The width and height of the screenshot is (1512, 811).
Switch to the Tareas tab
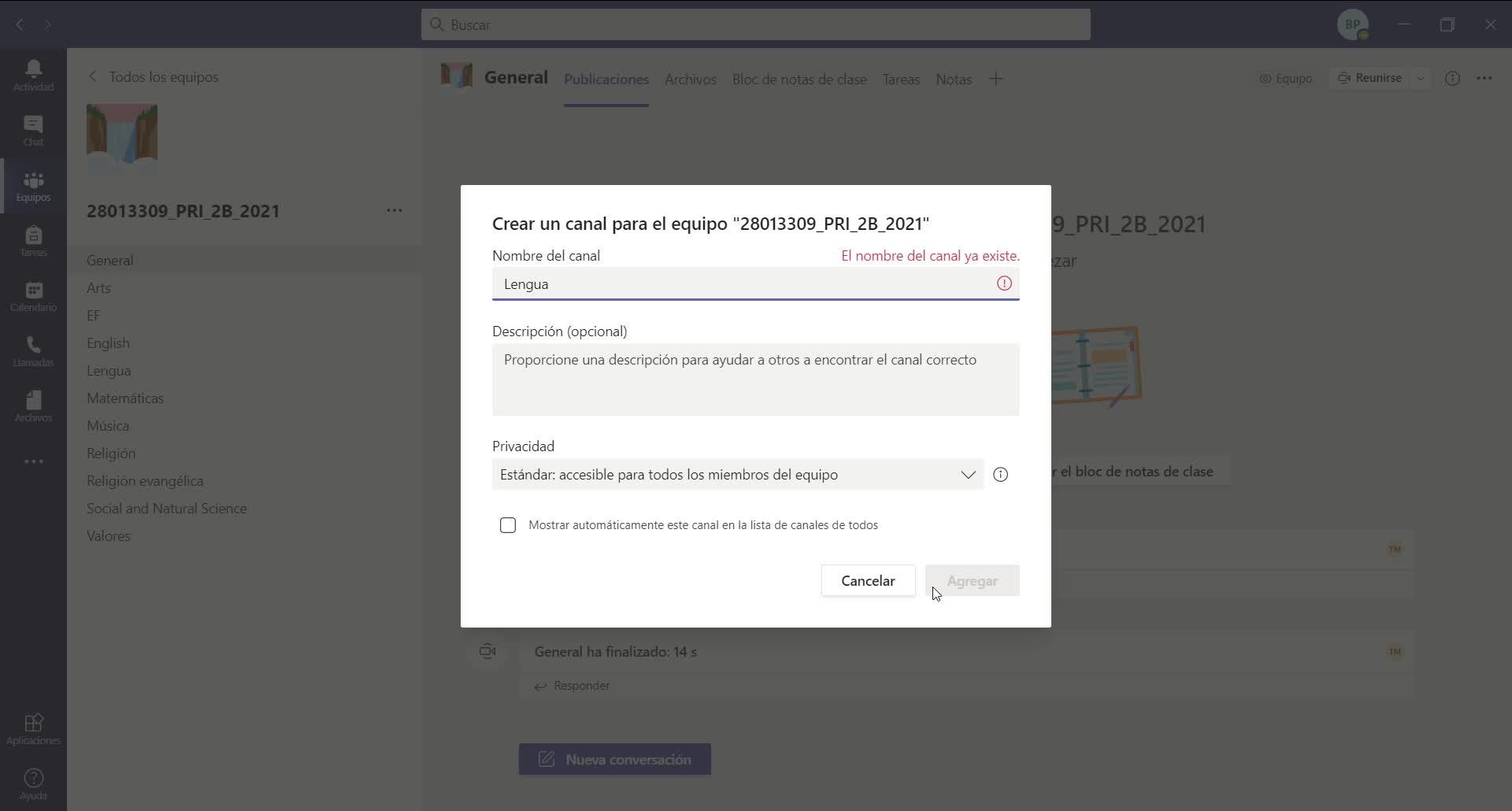click(901, 80)
